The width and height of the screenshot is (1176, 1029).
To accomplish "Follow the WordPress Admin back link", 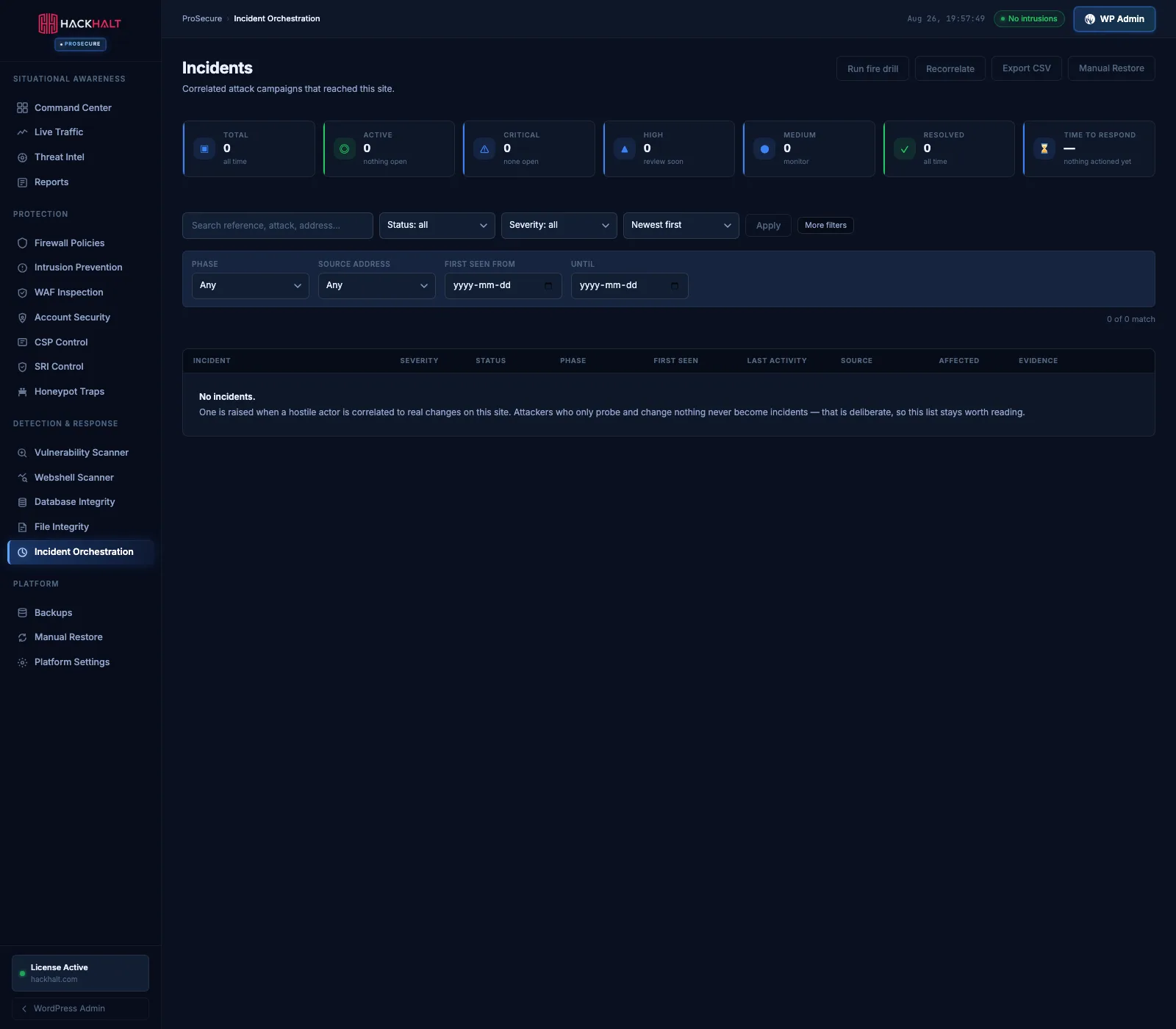I will 80,1008.
